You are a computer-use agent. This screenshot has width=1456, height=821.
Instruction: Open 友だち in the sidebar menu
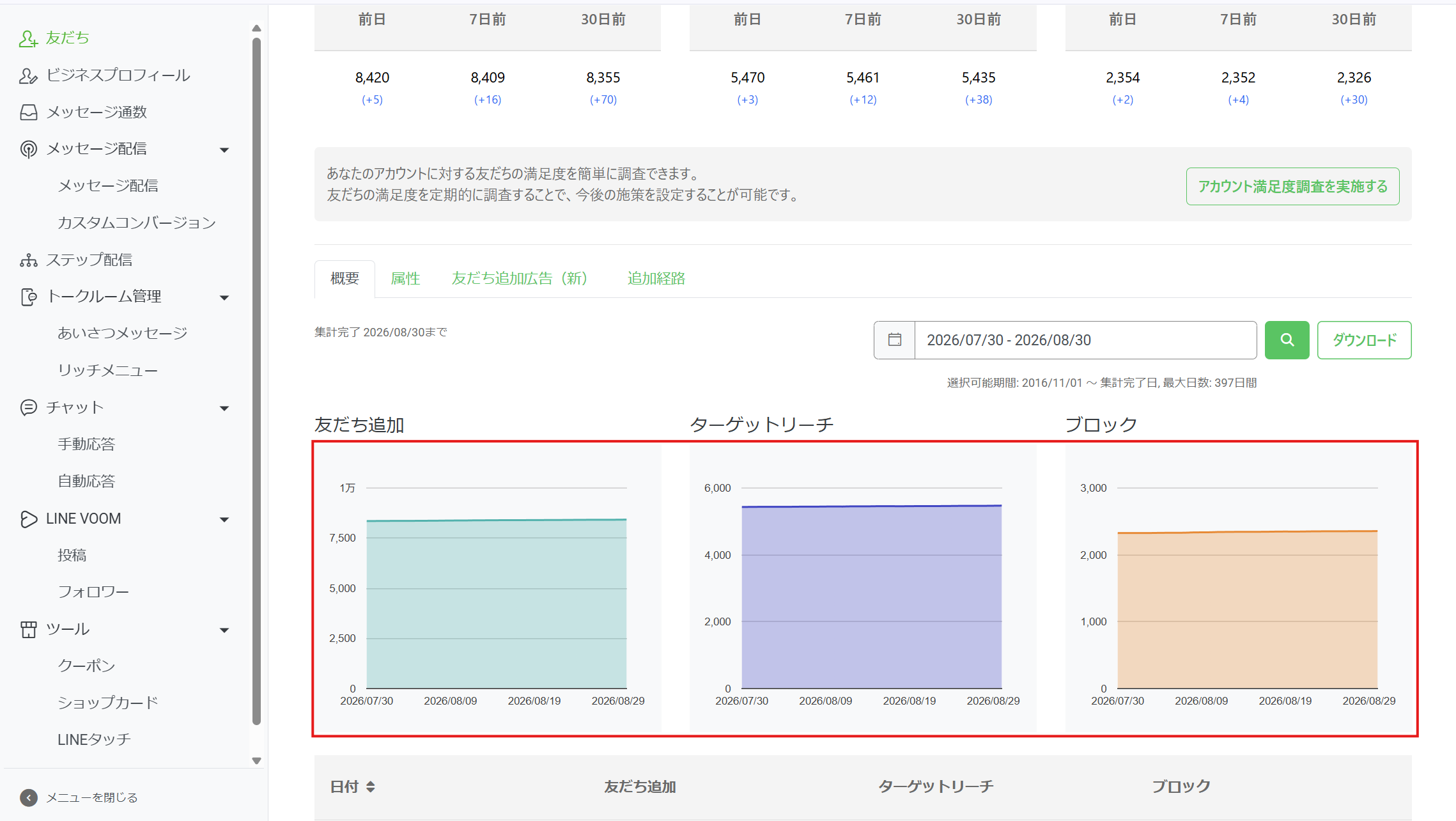point(67,38)
